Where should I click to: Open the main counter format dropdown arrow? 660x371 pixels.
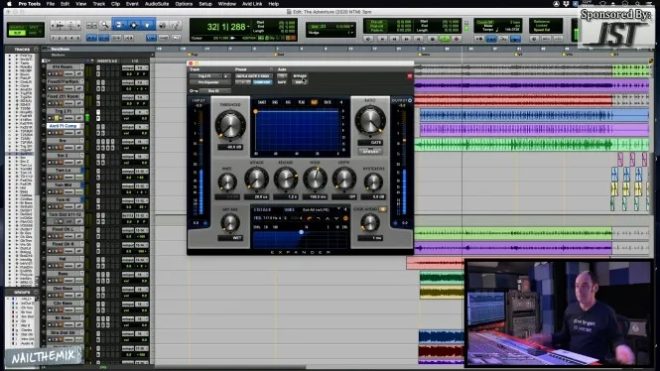(249, 27)
